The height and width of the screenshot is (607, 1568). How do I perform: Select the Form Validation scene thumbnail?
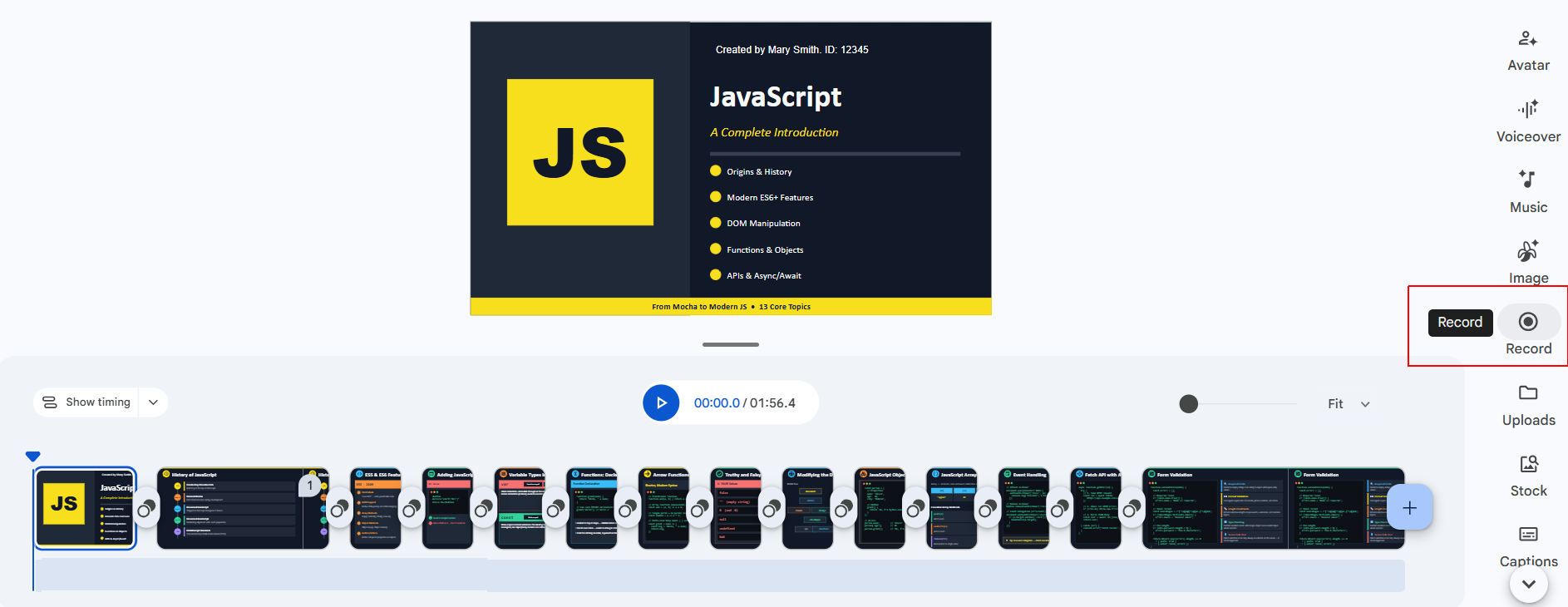tap(1214, 509)
